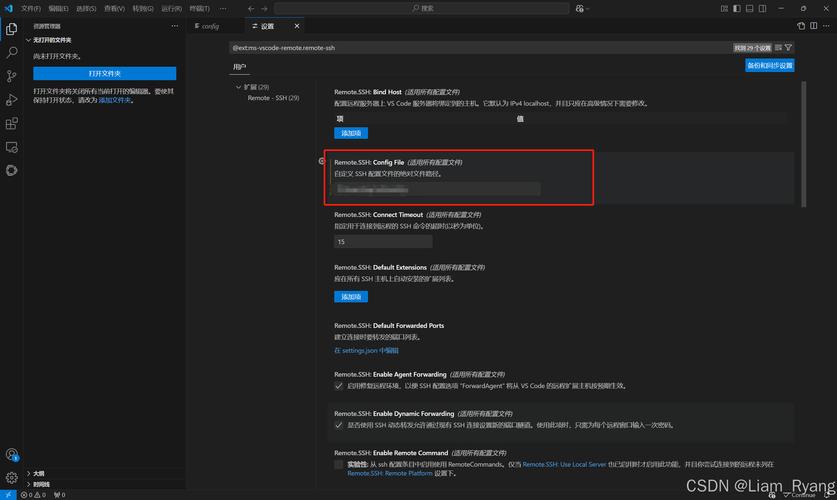The image size is (837, 500).
Task: Open the Run and Debug view
Action: click(12, 100)
